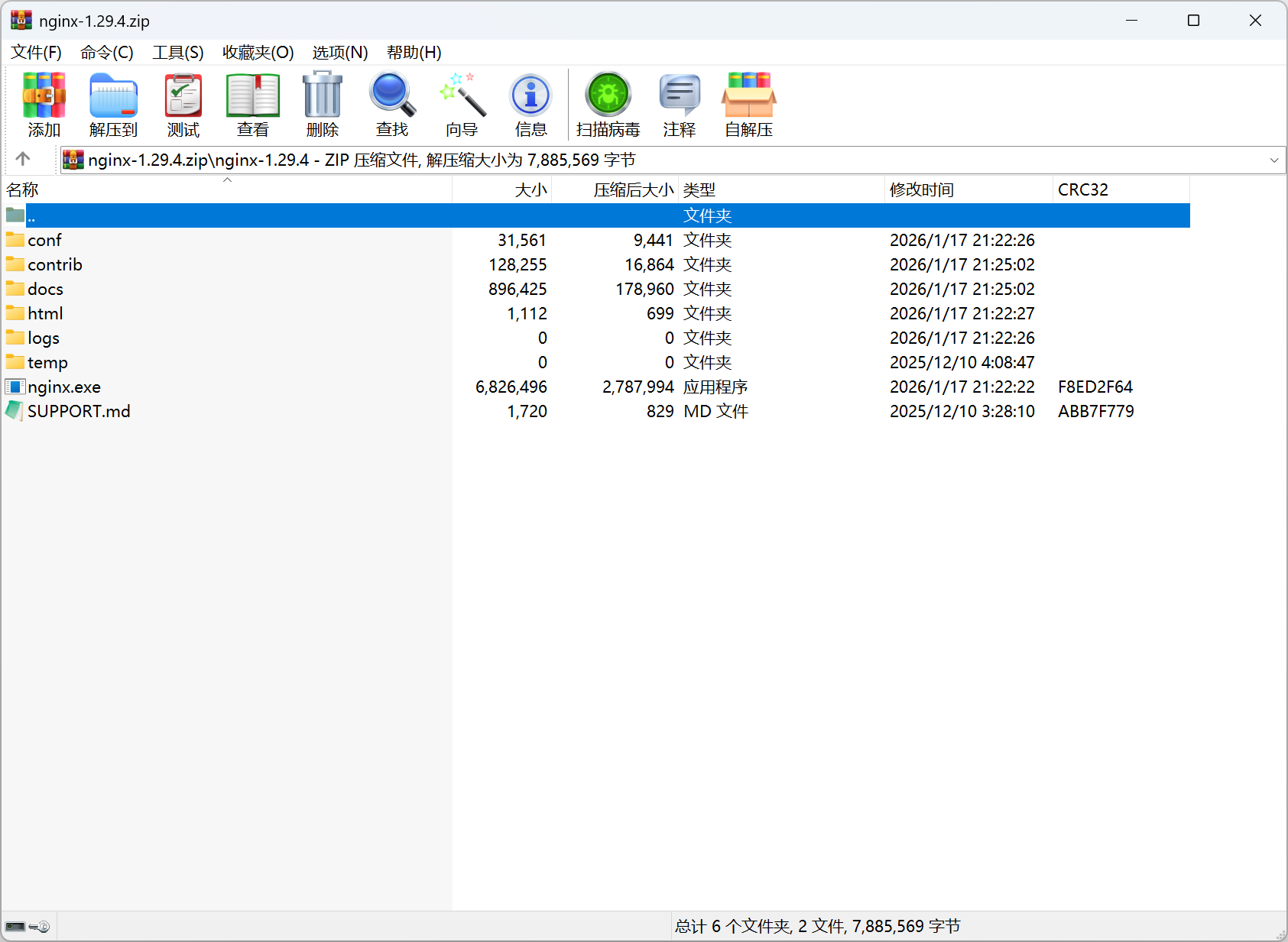Click the 解压到 (Extract to) toolbar icon
This screenshot has width=1288, height=942.
(x=113, y=95)
